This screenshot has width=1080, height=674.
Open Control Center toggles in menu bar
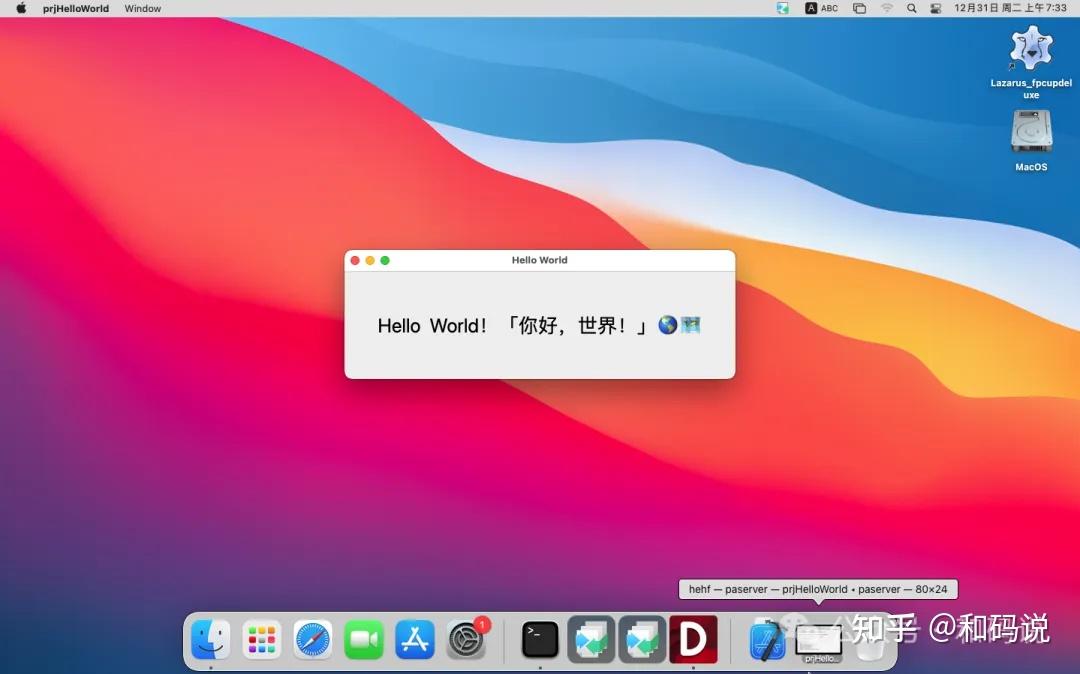click(x=936, y=8)
